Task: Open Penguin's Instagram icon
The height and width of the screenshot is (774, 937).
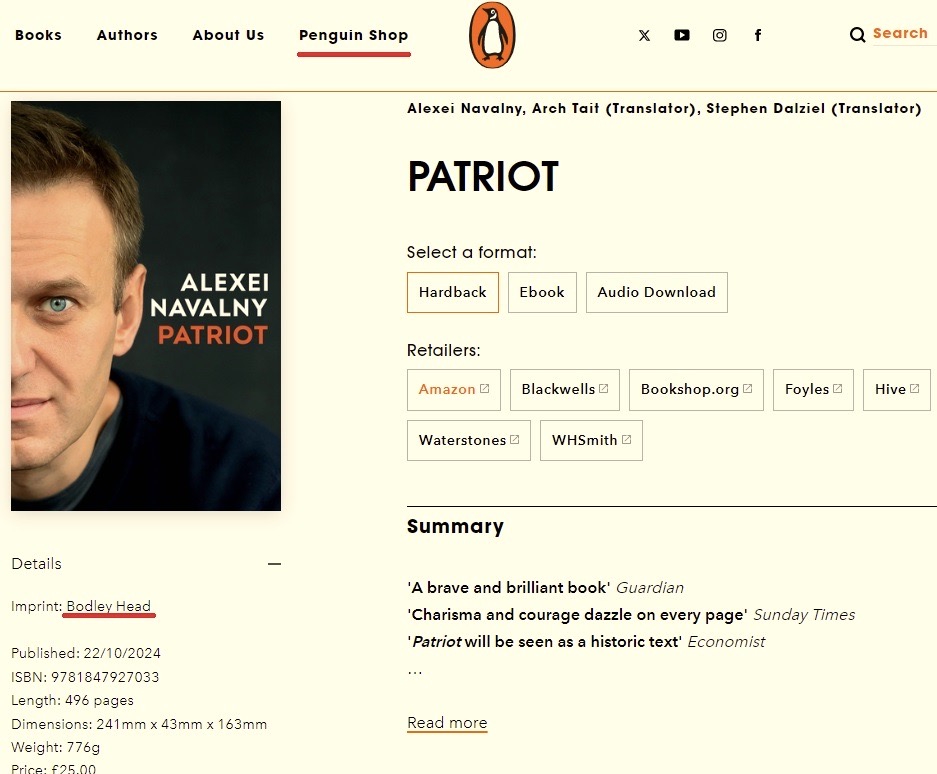Action: pos(719,35)
